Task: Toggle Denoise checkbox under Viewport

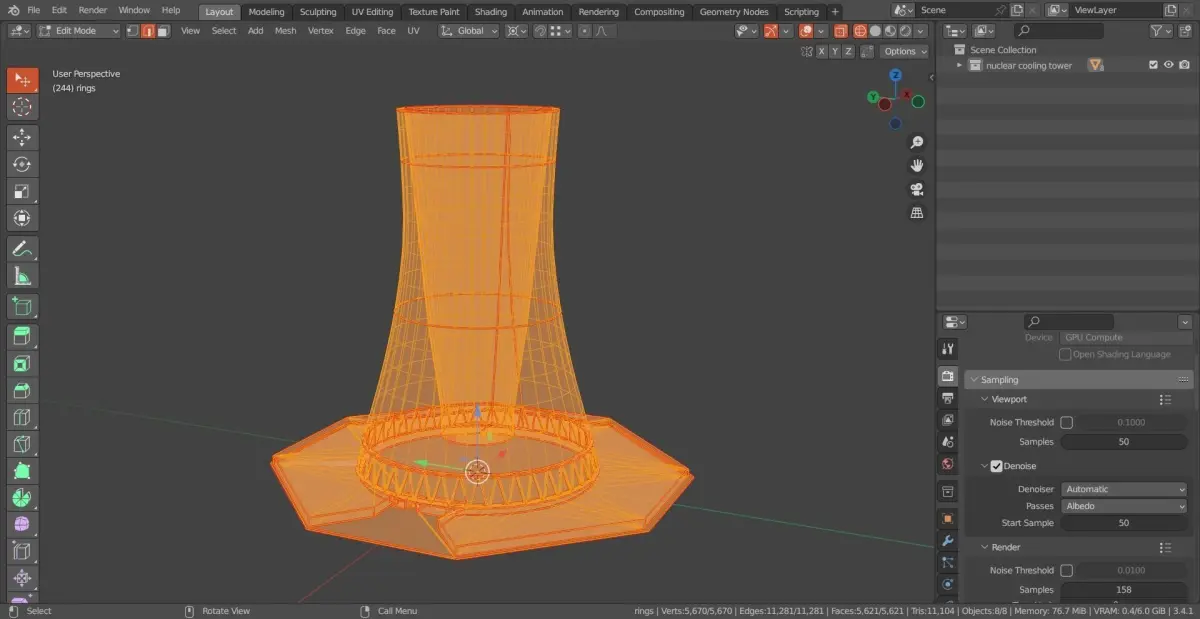Action: tap(996, 466)
